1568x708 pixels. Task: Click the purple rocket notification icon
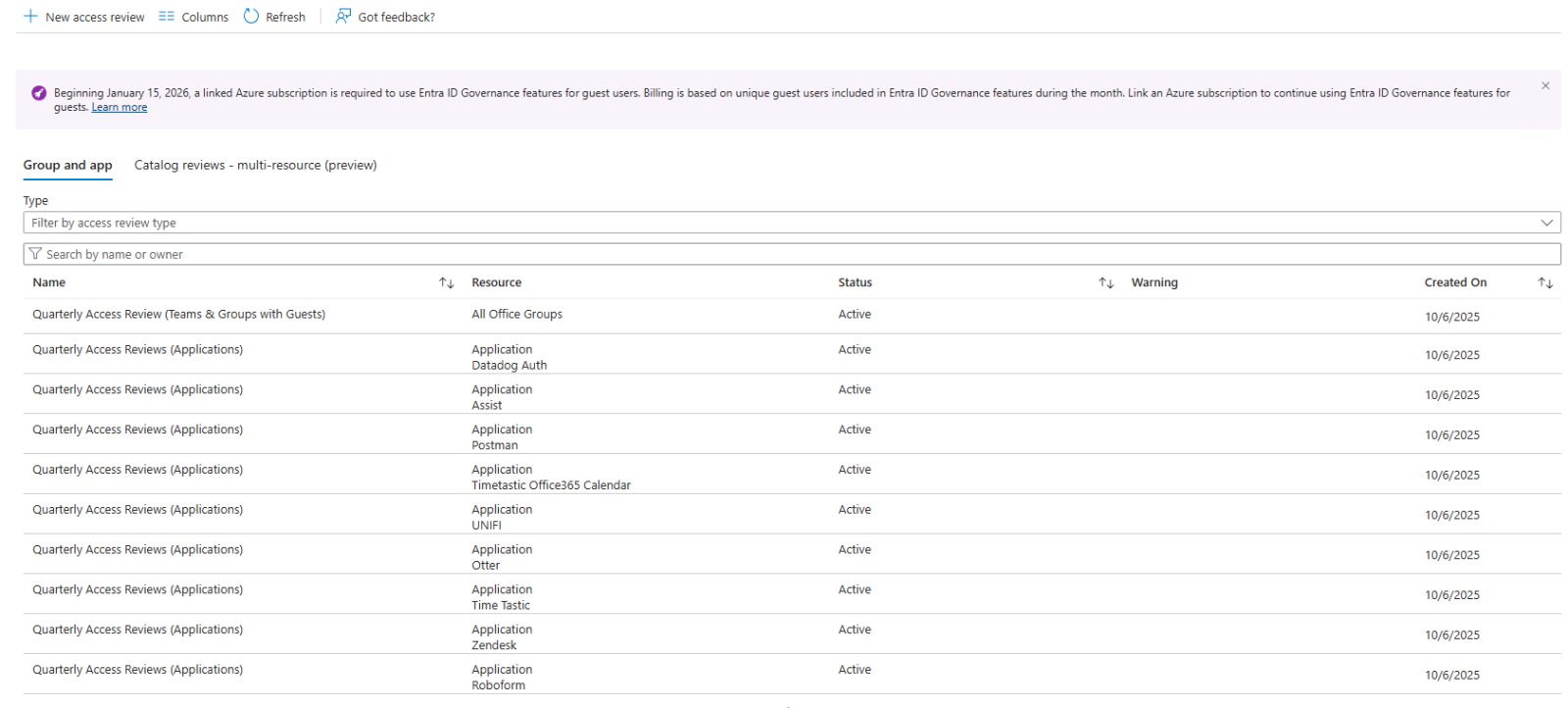point(38,93)
